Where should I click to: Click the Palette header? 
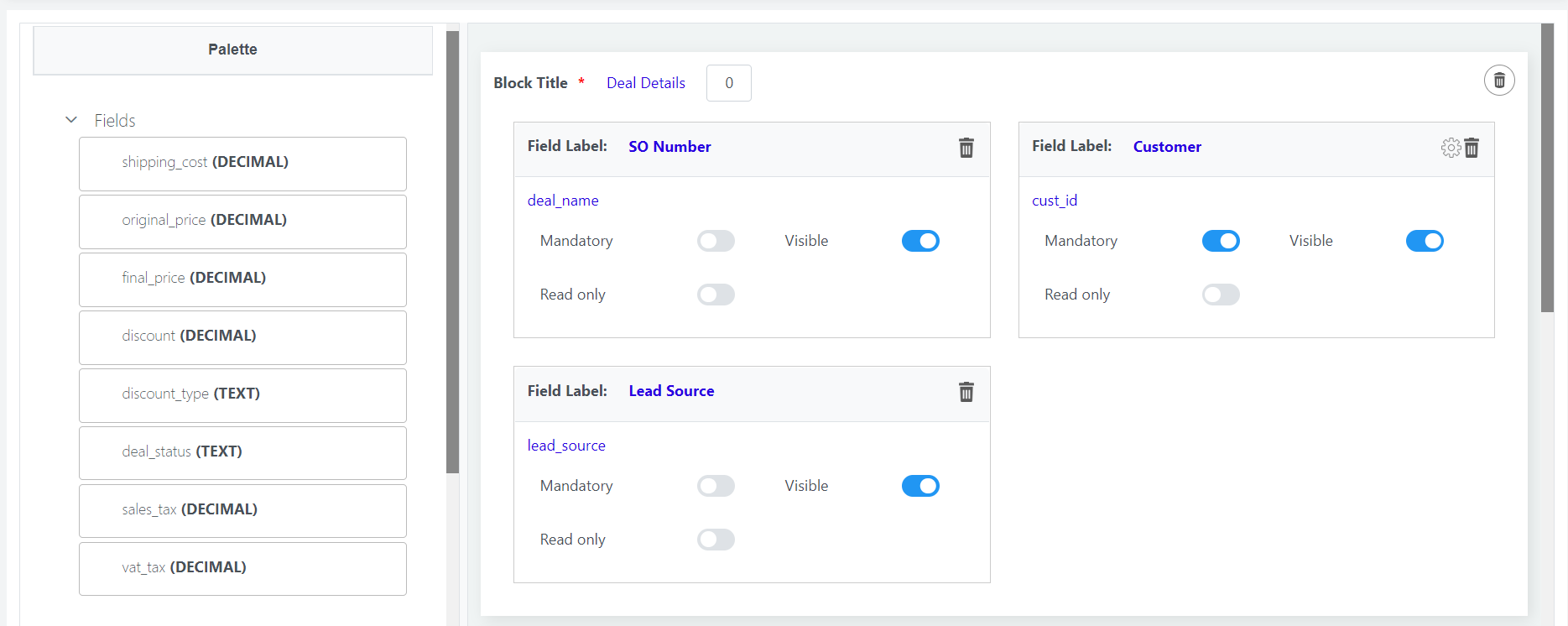(232, 50)
